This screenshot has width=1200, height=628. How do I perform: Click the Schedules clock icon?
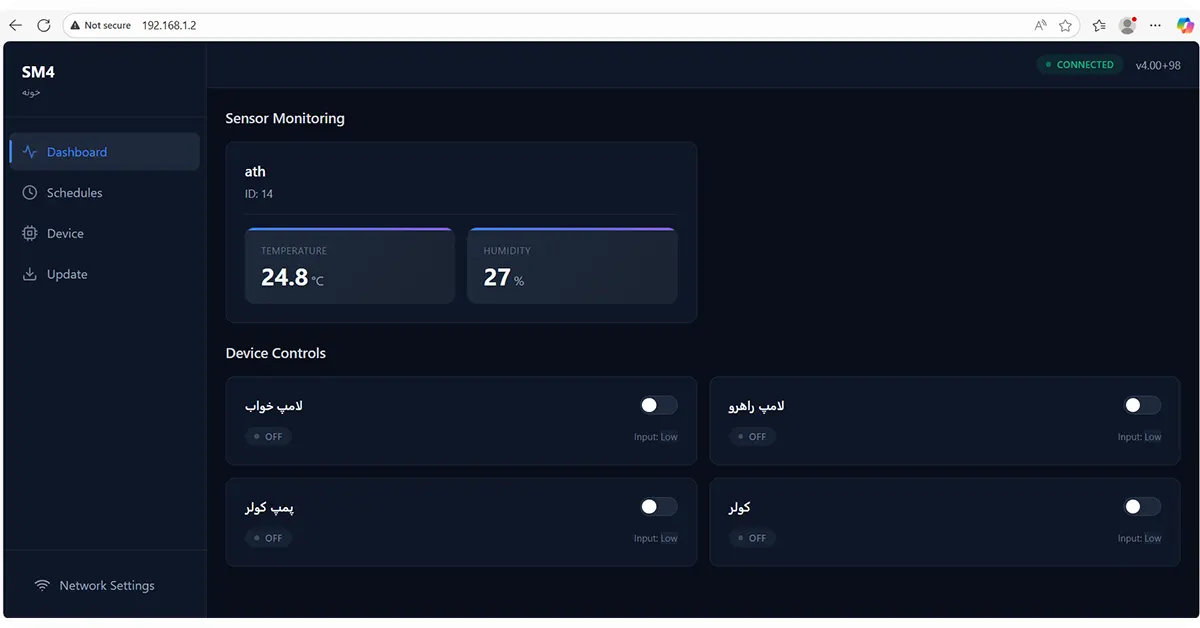click(x=30, y=193)
